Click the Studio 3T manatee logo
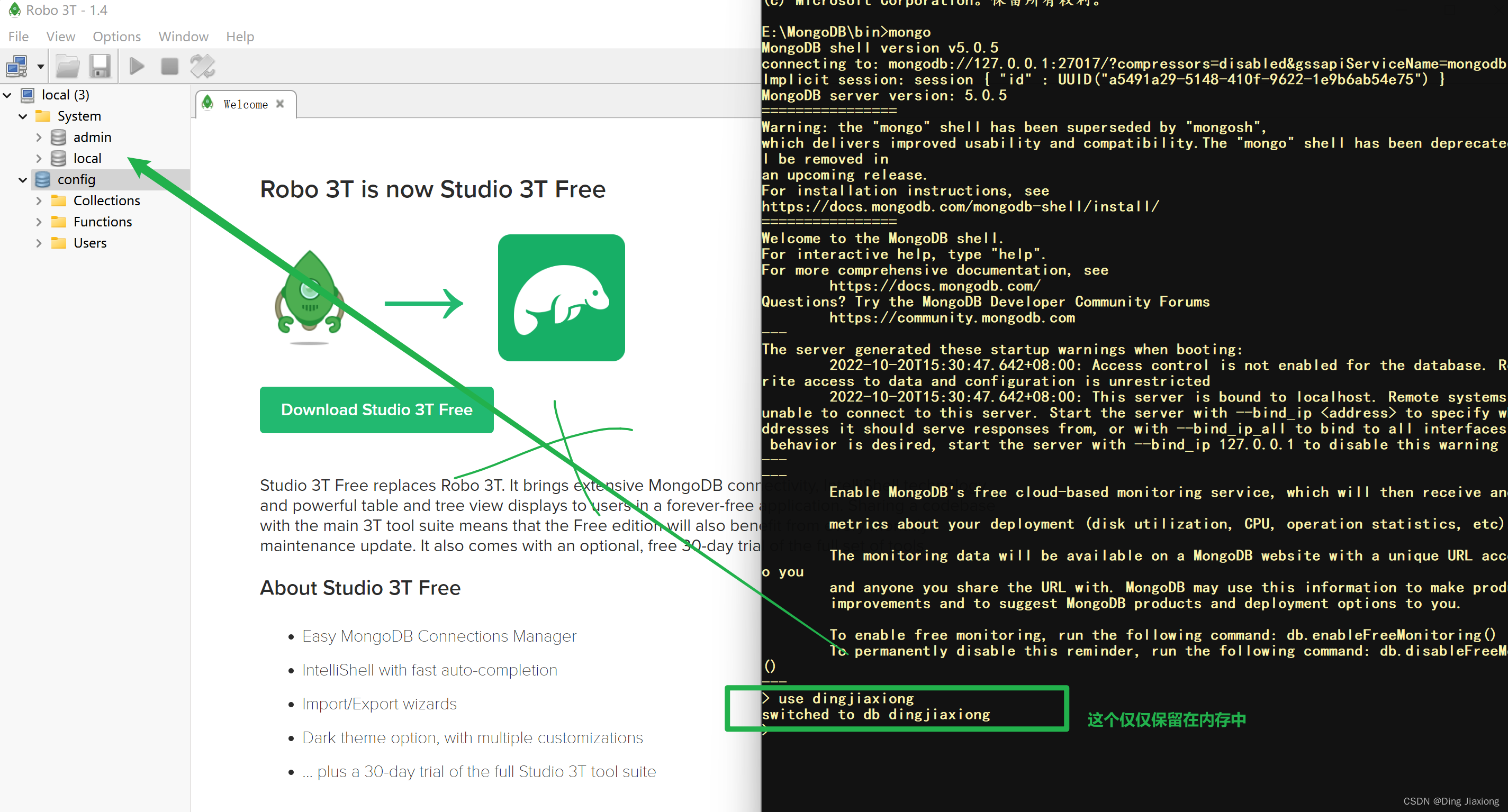 pyautogui.click(x=562, y=298)
